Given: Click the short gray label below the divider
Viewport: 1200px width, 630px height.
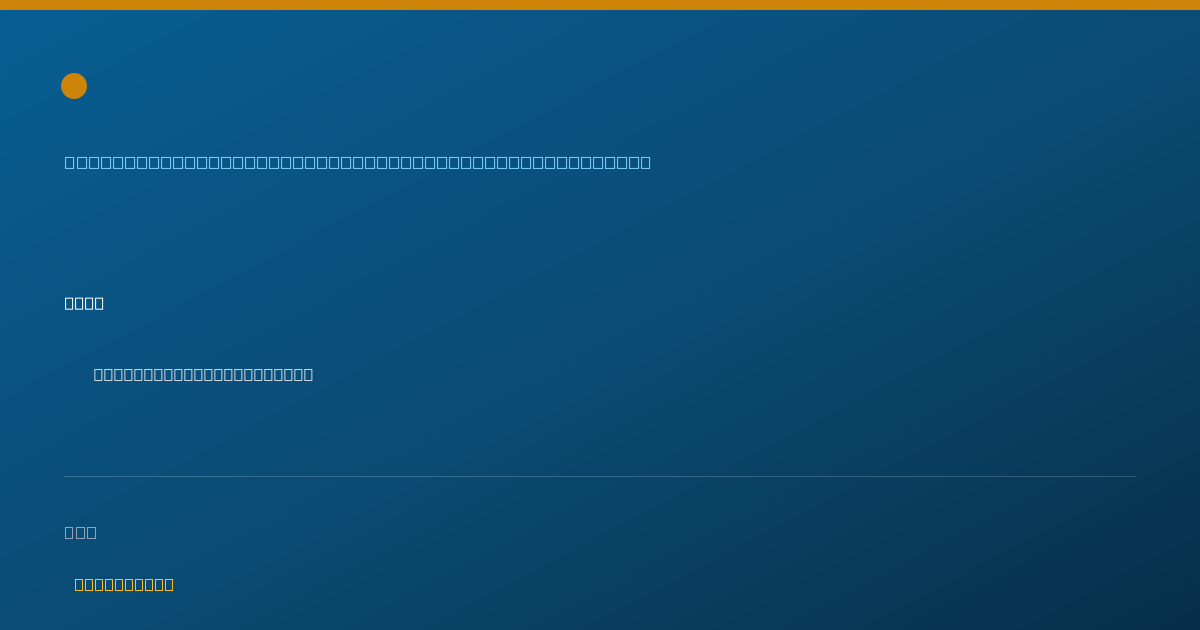Looking at the screenshot, I should tap(81, 532).
